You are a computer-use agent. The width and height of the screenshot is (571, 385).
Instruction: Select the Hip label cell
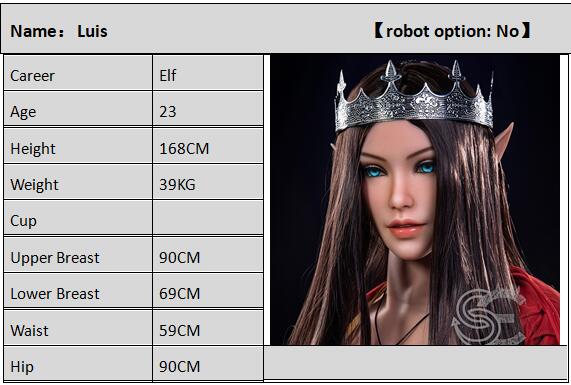tap(78, 364)
